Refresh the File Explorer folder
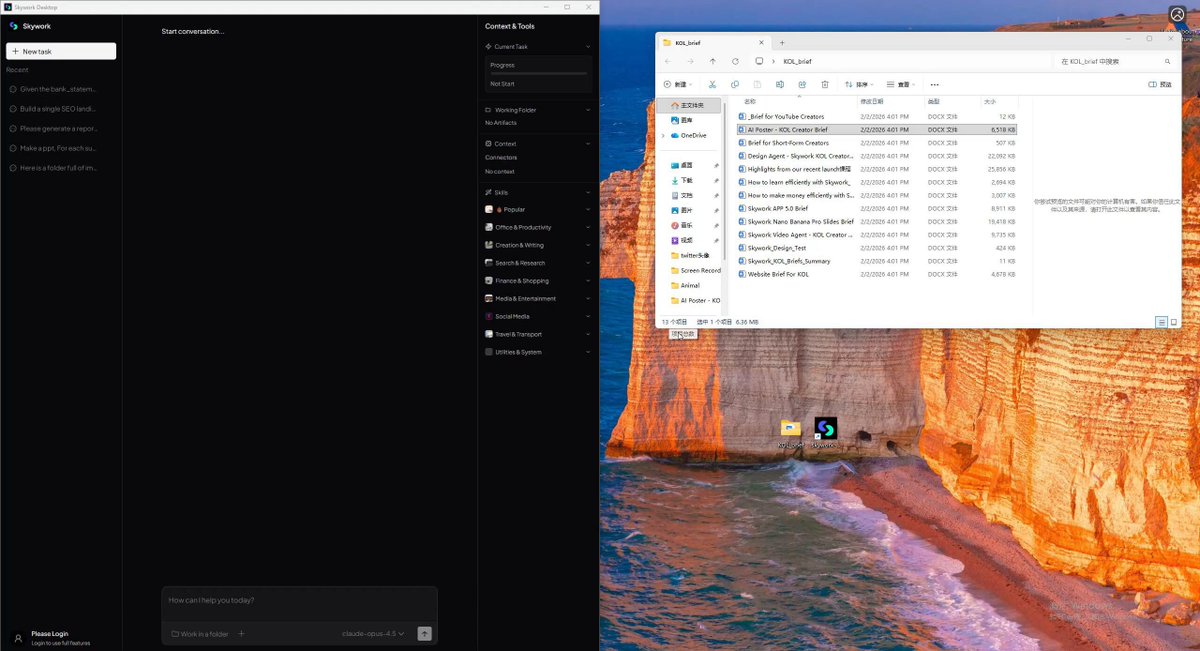The height and width of the screenshot is (651, 1200). coord(735,62)
